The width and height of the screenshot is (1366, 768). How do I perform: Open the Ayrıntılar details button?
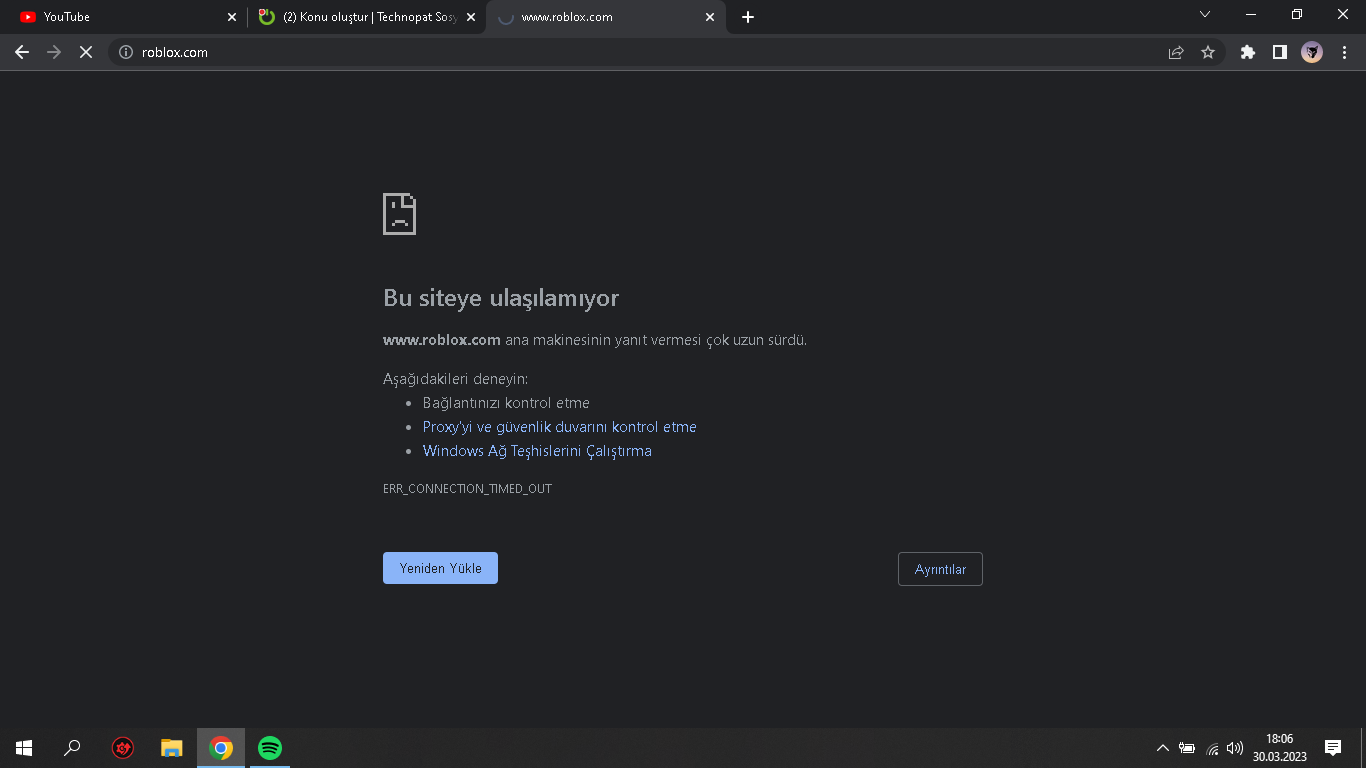coord(940,569)
